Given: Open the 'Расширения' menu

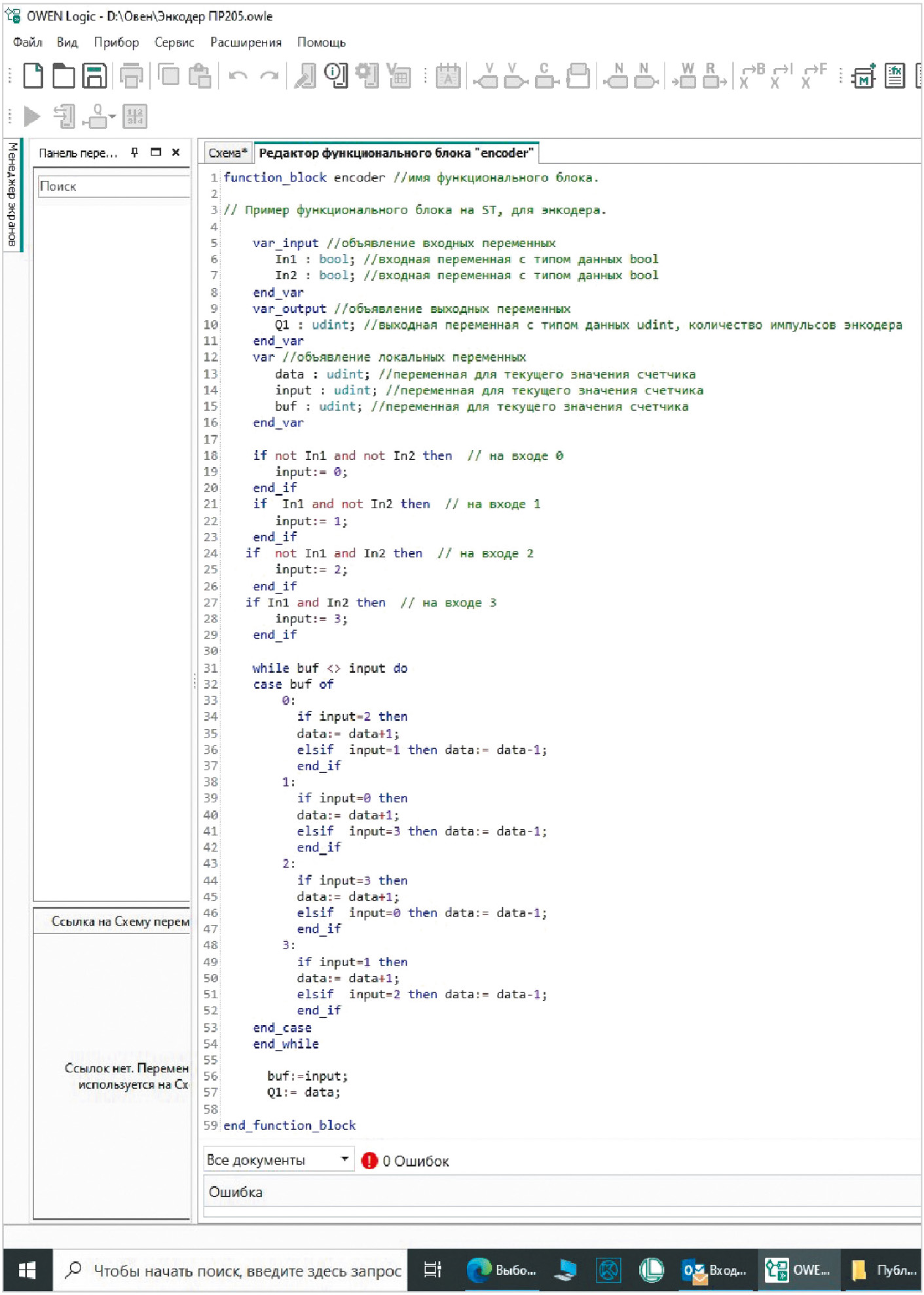Looking at the screenshot, I should 246,43.
